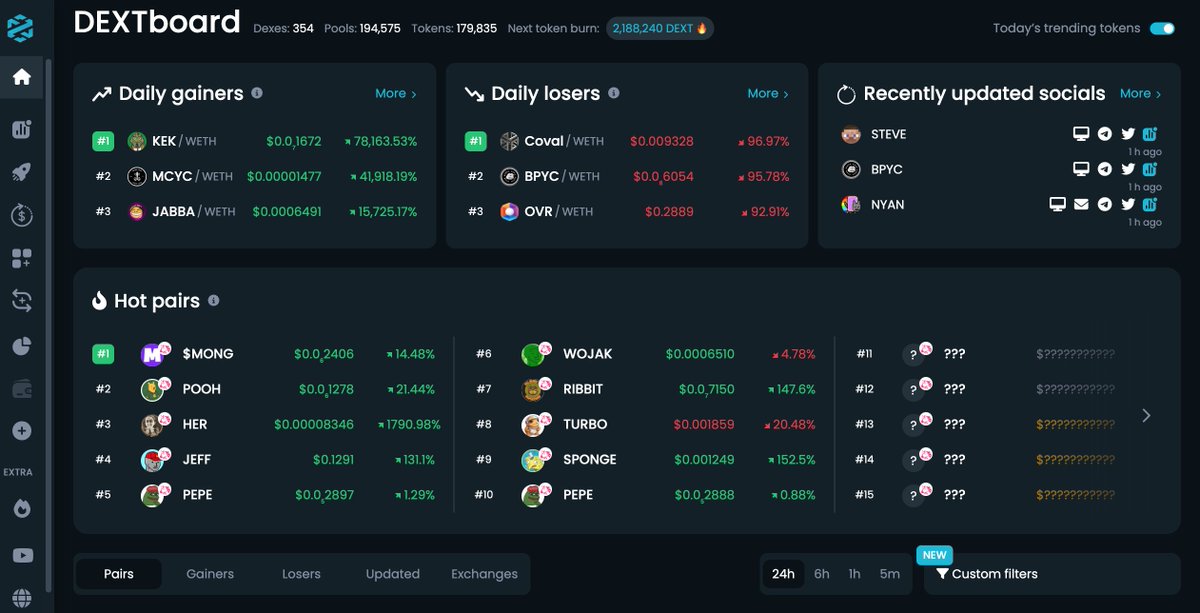Open MCYC / WETH gainer pair
Image resolution: width=1200 pixels, height=613 pixels.
coord(256,176)
